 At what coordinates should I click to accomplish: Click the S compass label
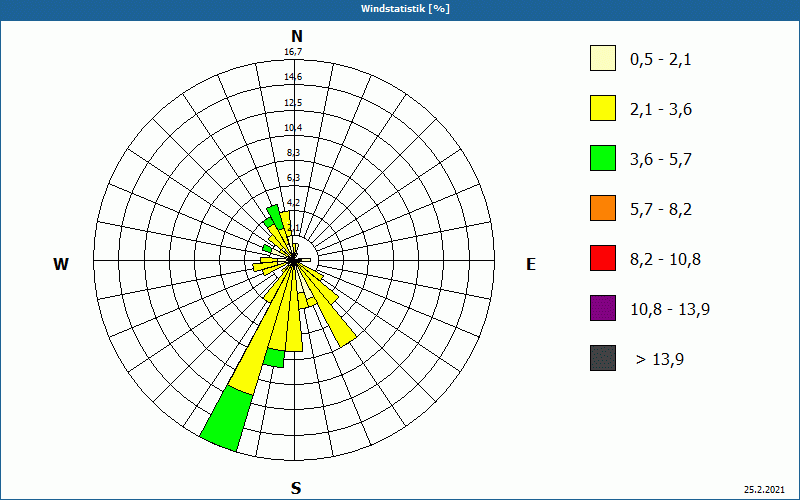pos(296,488)
